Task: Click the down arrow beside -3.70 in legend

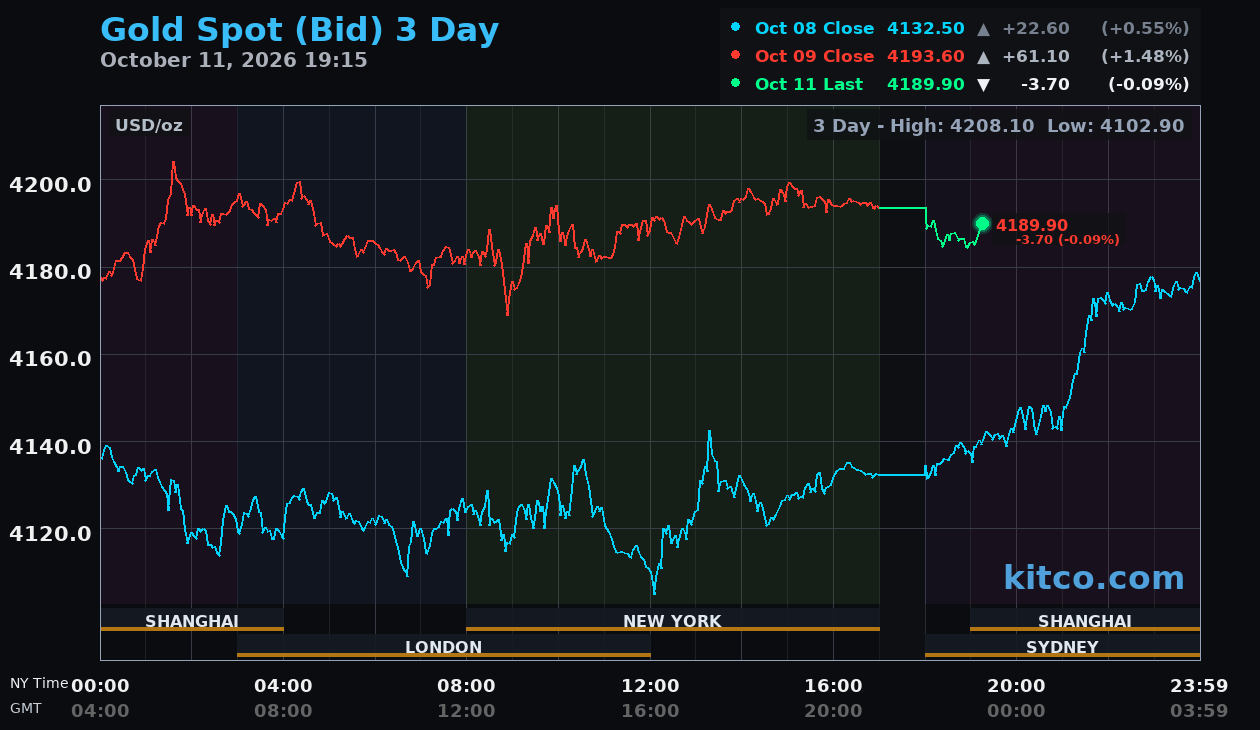Action: click(x=983, y=85)
